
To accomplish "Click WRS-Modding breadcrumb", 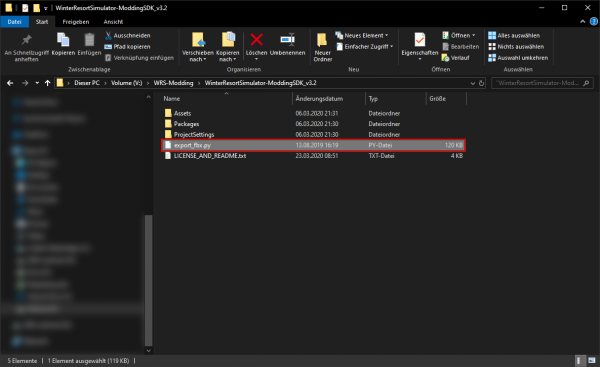I will [x=173, y=83].
